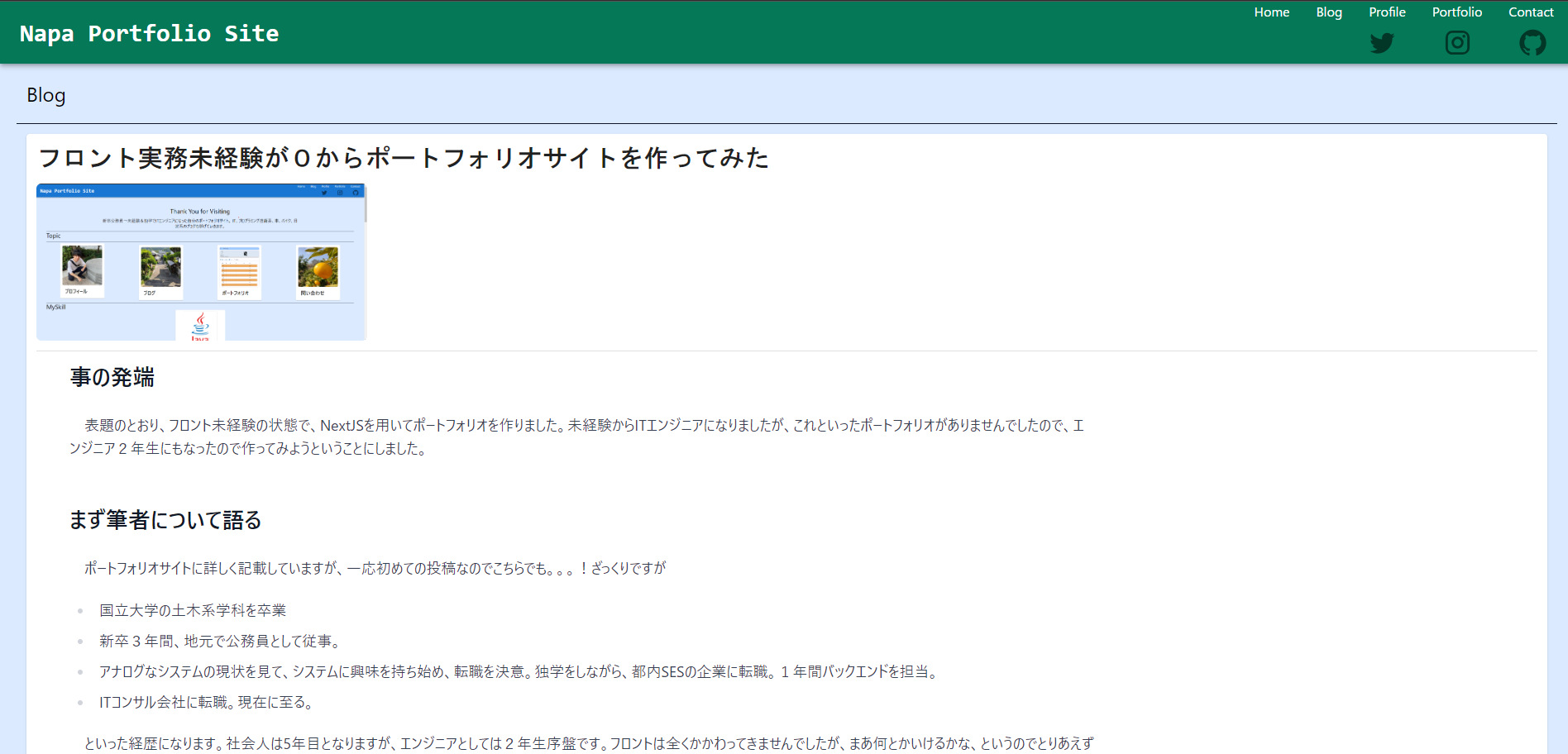Click the bullet 新卒3年間、地元で公務員として従事
Image resolution: width=1568 pixels, height=754 pixels.
222,641
